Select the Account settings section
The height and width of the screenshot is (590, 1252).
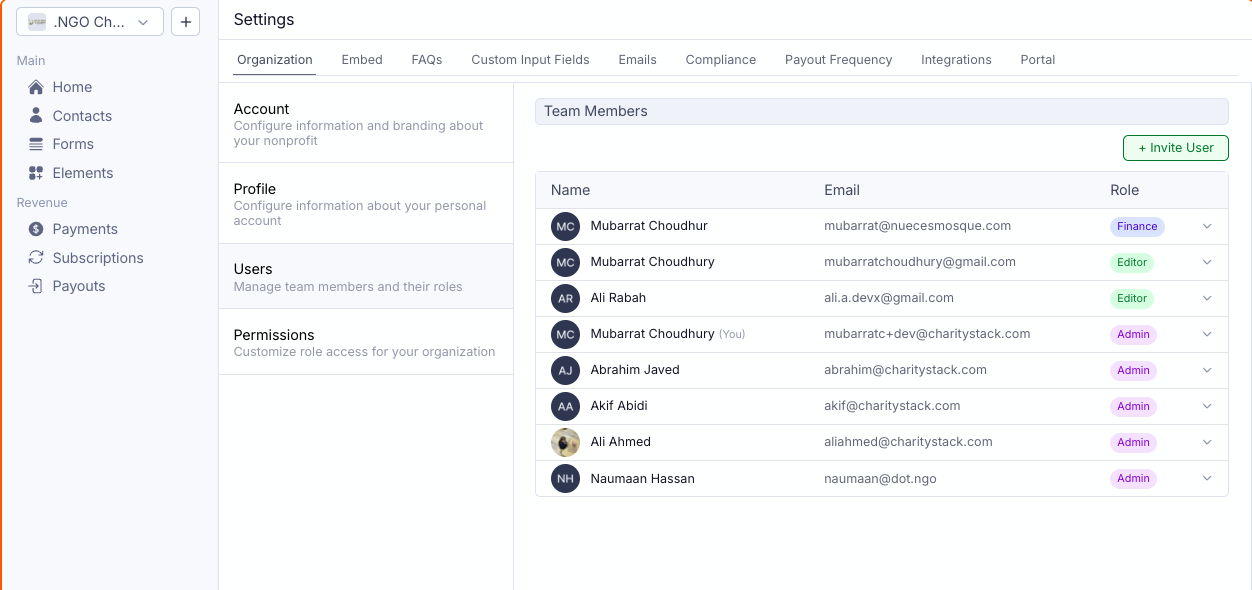tap(365, 123)
